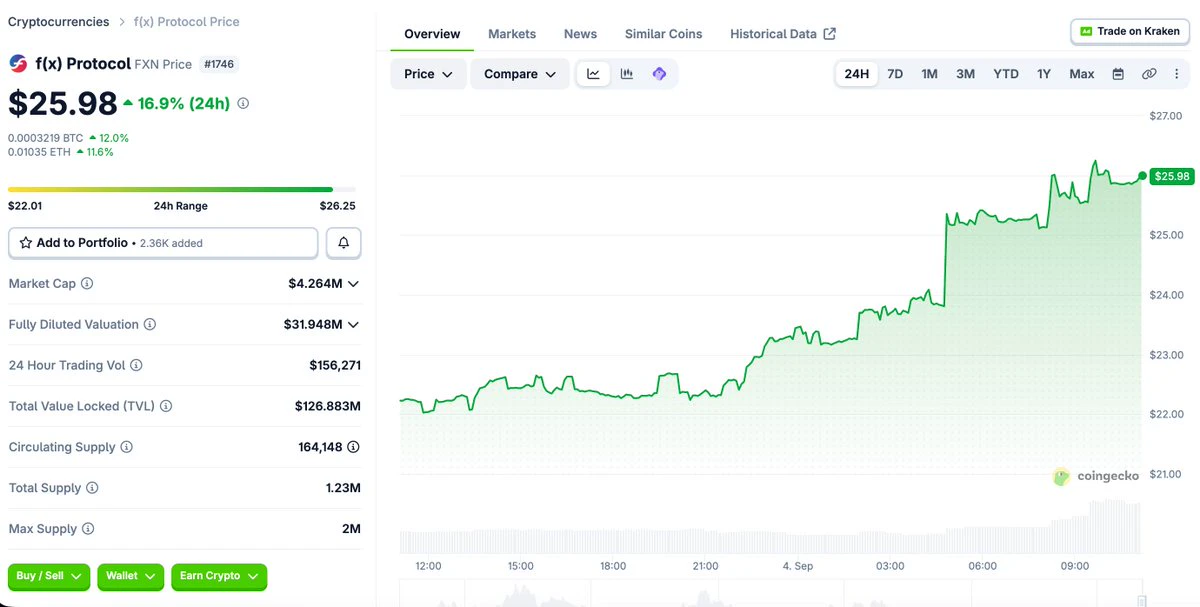Switch to the Similar Coins tab
This screenshot has height=607, width=1200.
[663, 34]
